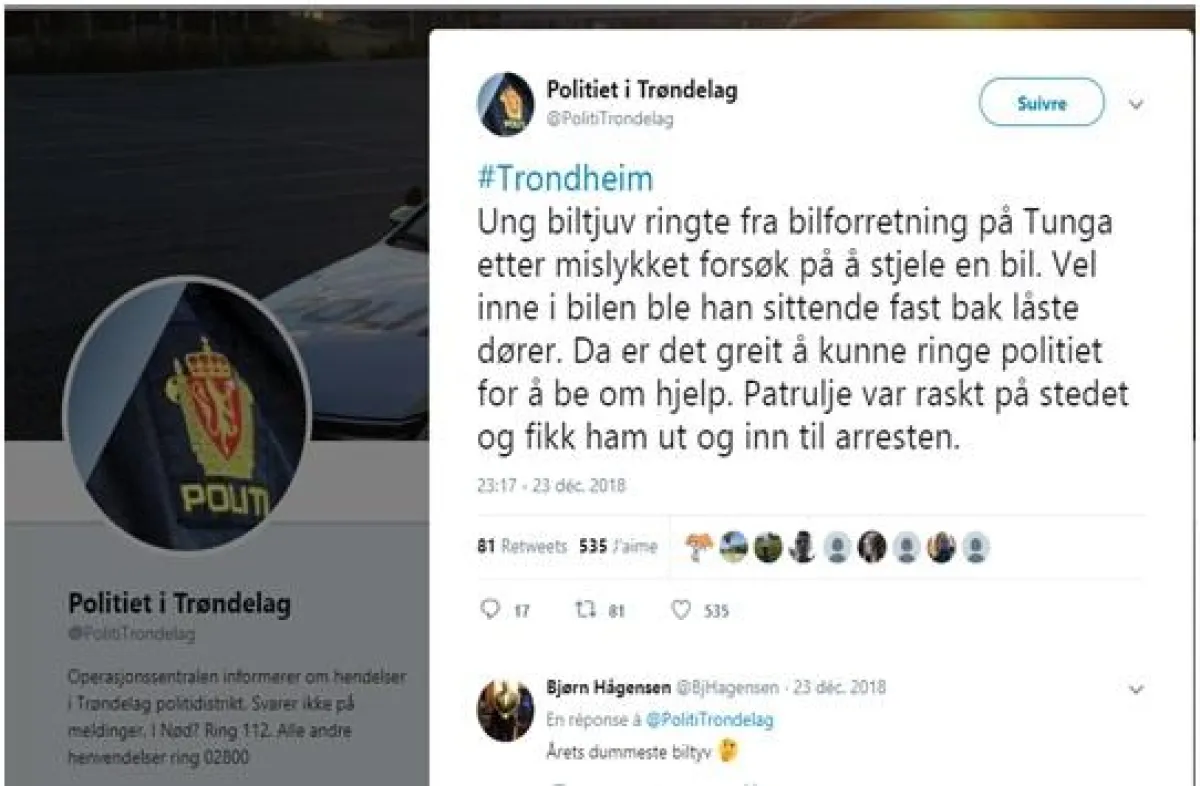Open the first liker's avatar
The image size is (1200, 786).
click(x=698, y=547)
